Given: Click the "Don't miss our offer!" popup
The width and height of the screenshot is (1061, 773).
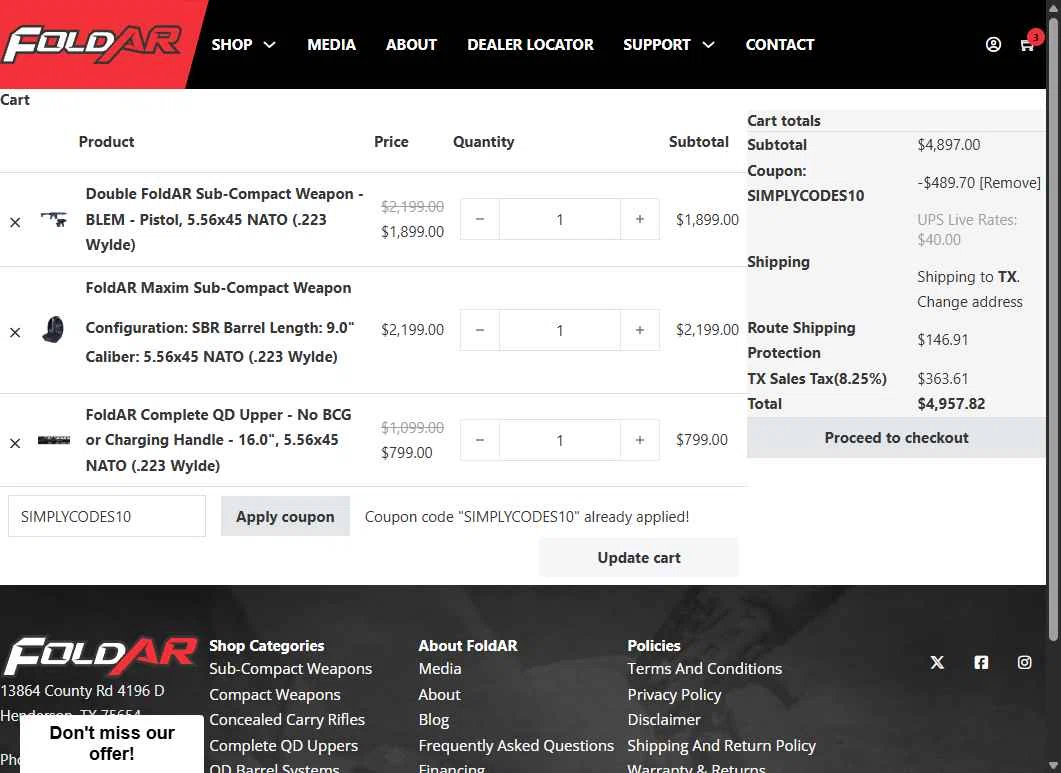Looking at the screenshot, I should (x=112, y=743).
